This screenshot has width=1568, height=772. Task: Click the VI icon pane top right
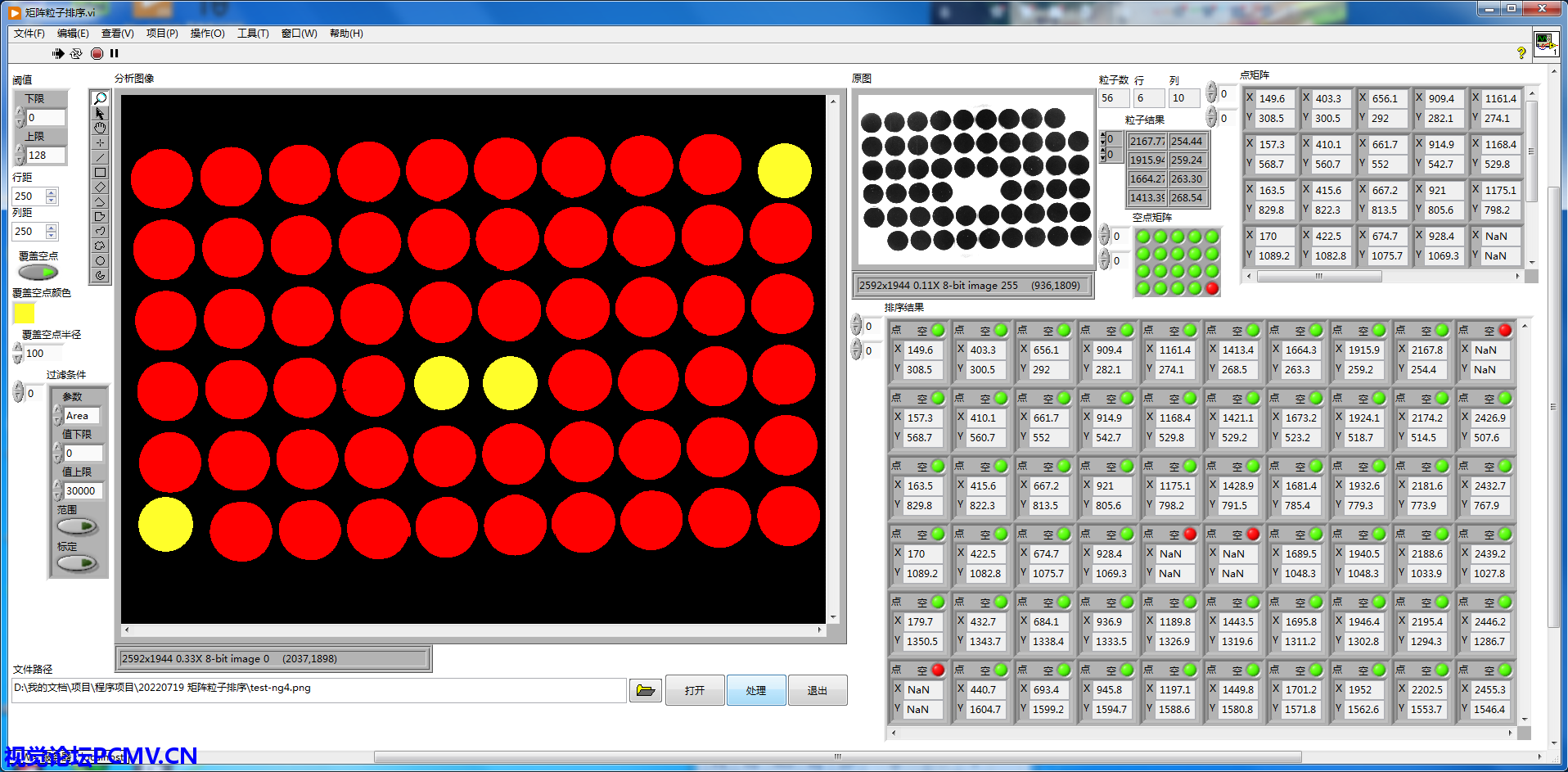tap(1546, 43)
